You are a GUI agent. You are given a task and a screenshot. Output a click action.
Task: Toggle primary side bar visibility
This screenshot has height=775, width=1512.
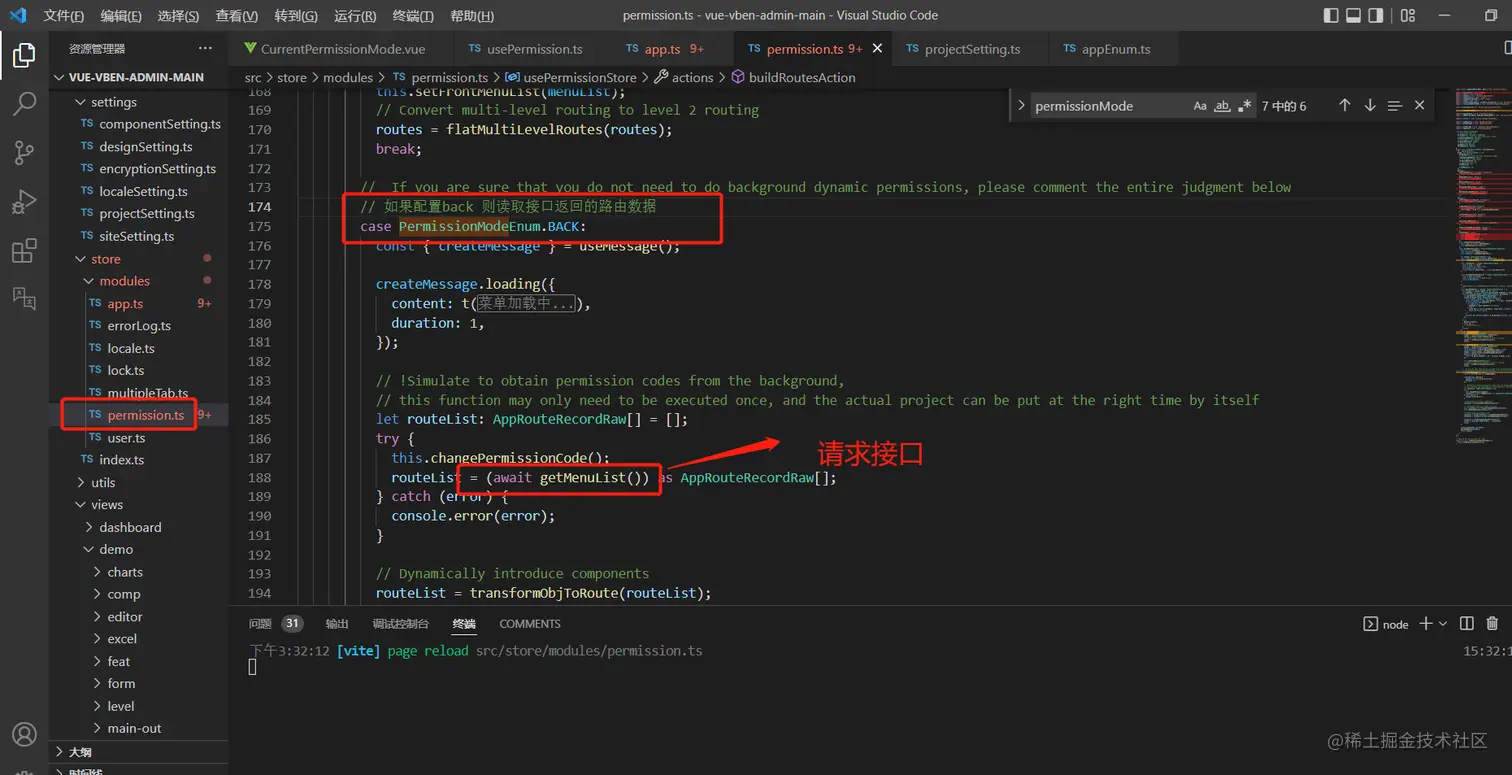tap(1331, 15)
